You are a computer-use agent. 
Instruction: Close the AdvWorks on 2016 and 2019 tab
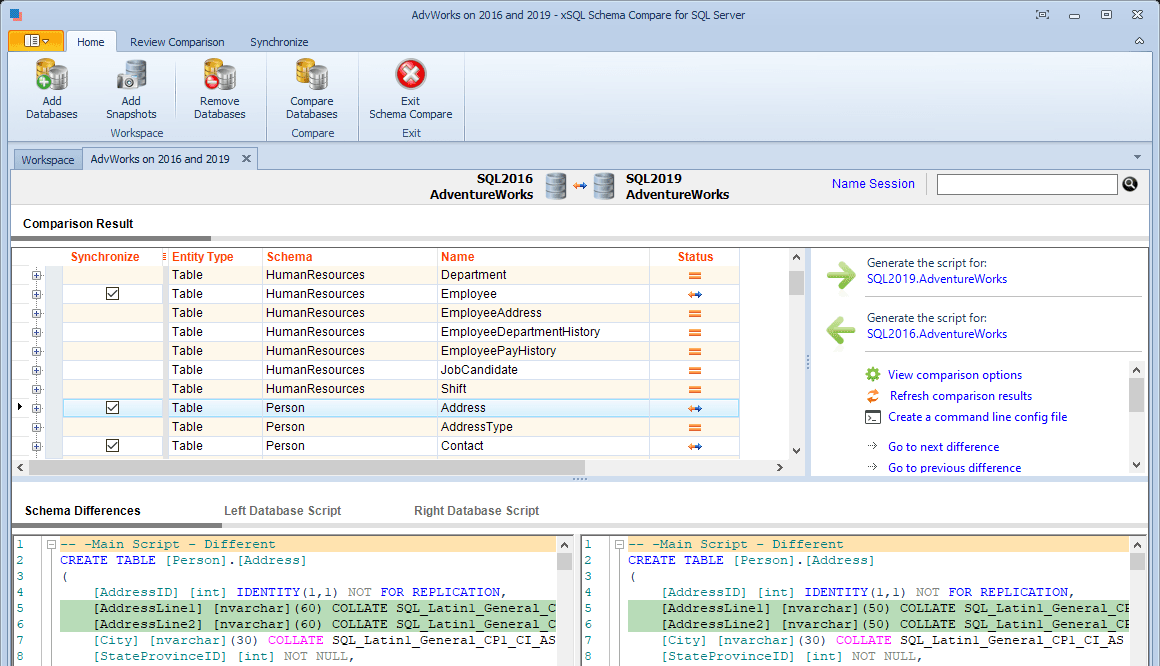coord(246,158)
